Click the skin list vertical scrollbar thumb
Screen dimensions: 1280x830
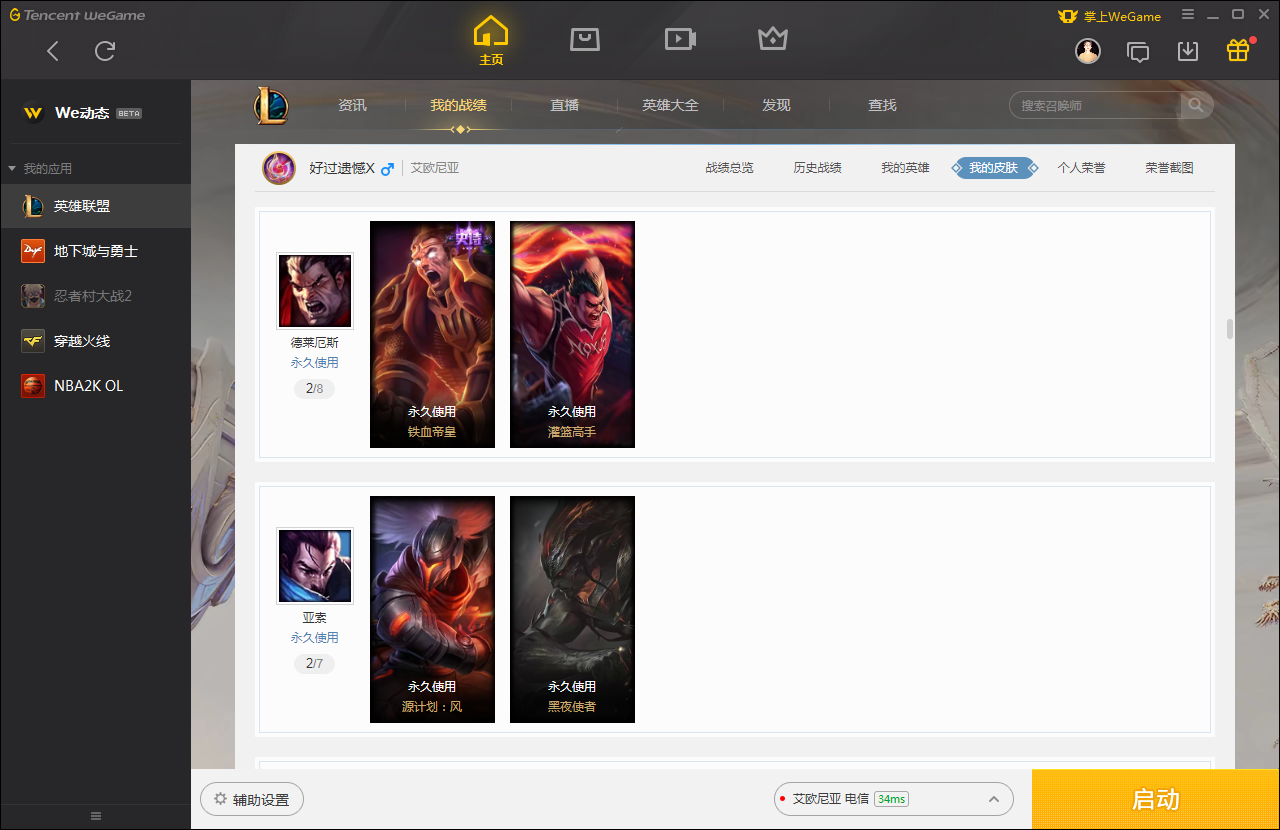[x=1229, y=329]
